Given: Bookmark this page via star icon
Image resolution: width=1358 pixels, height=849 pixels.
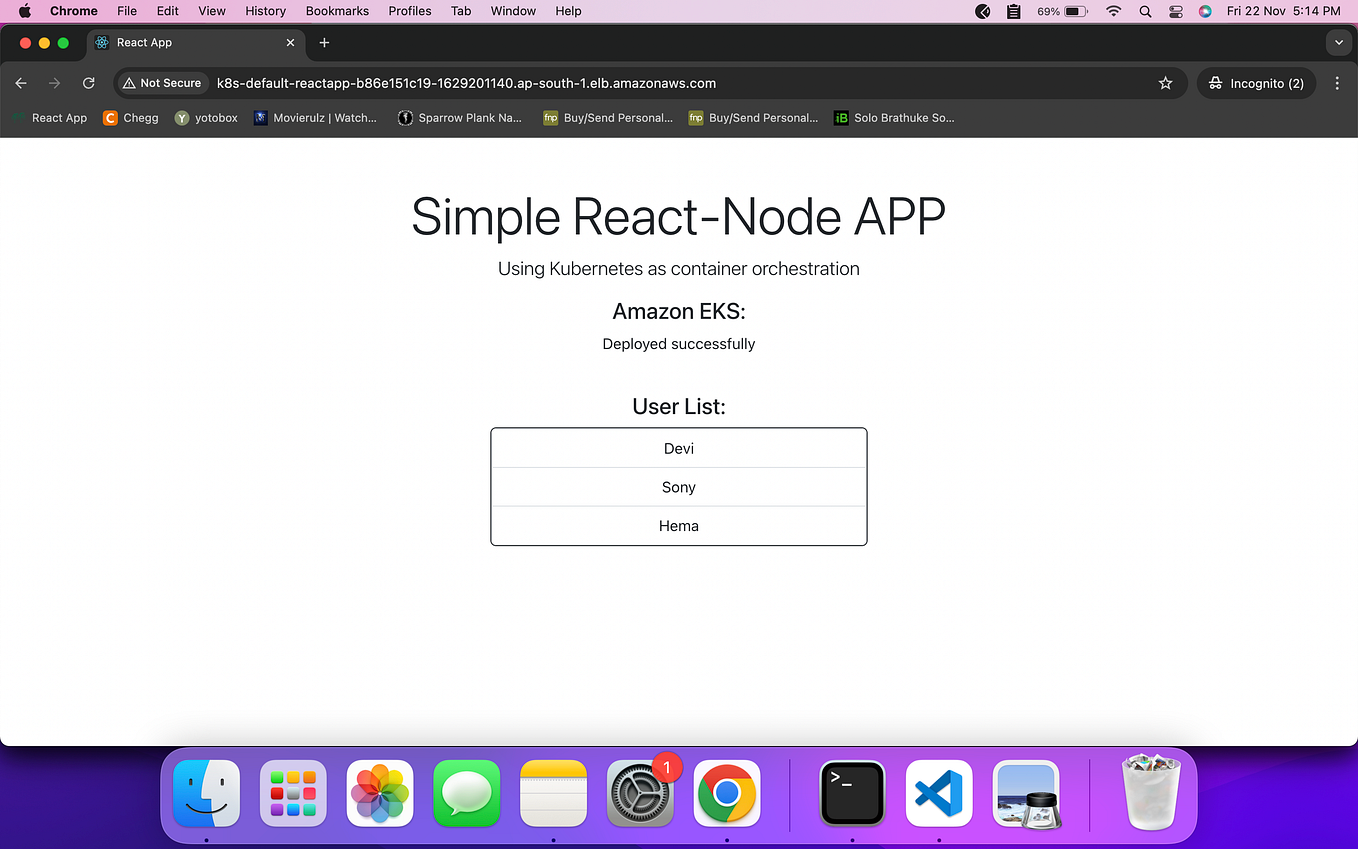Looking at the screenshot, I should click(1165, 83).
